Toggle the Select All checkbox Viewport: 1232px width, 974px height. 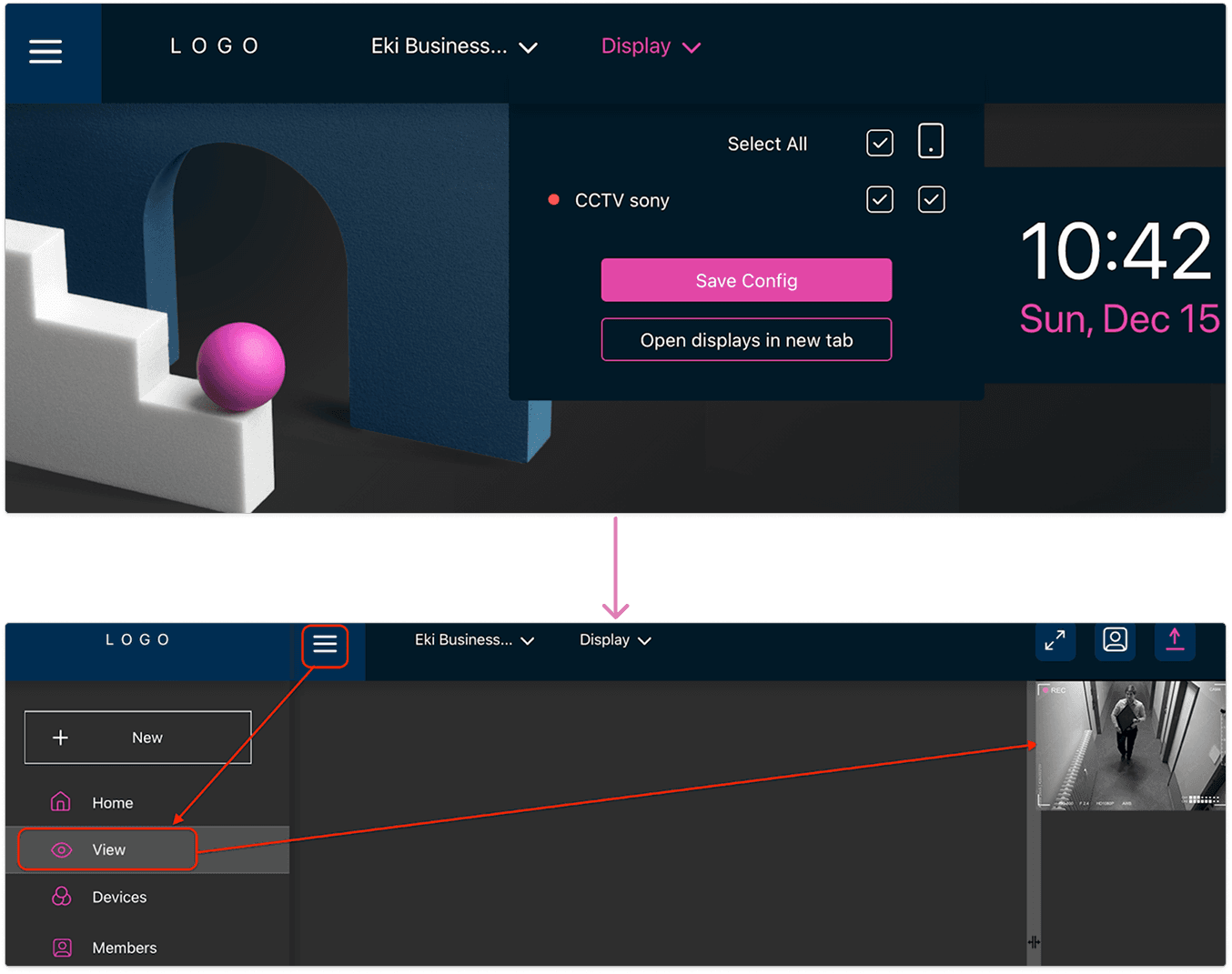pyautogui.click(x=879, y=144)
